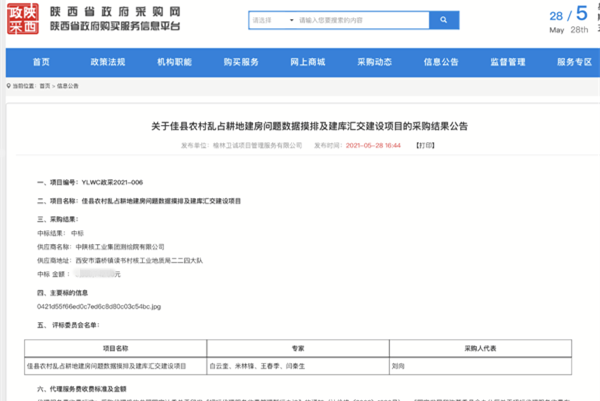
Task: Open the 政策法规 nav menu
Action: point(107,62)
